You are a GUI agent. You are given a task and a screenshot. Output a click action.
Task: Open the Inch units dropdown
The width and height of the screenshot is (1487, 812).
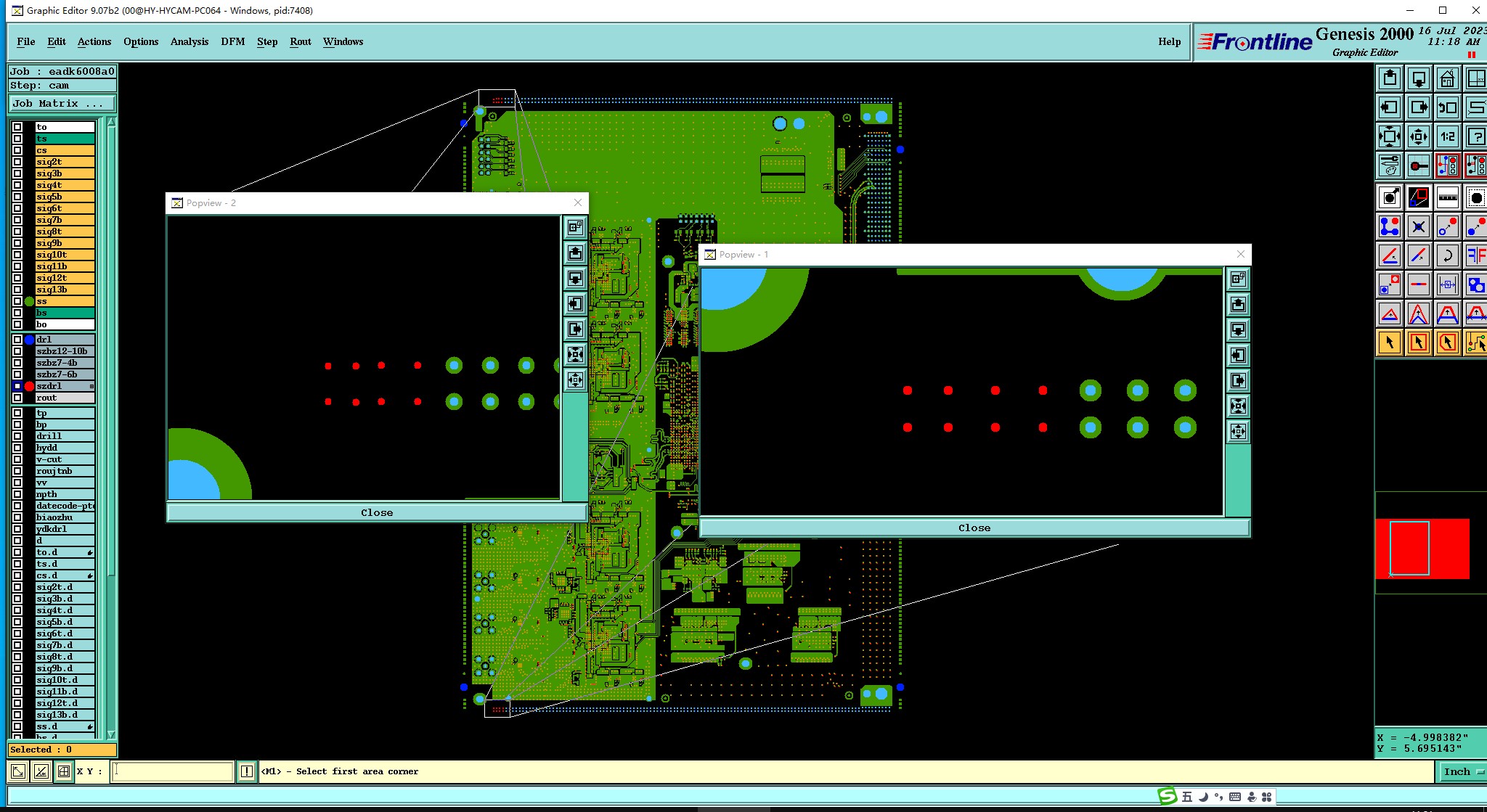coord(1462,772)
